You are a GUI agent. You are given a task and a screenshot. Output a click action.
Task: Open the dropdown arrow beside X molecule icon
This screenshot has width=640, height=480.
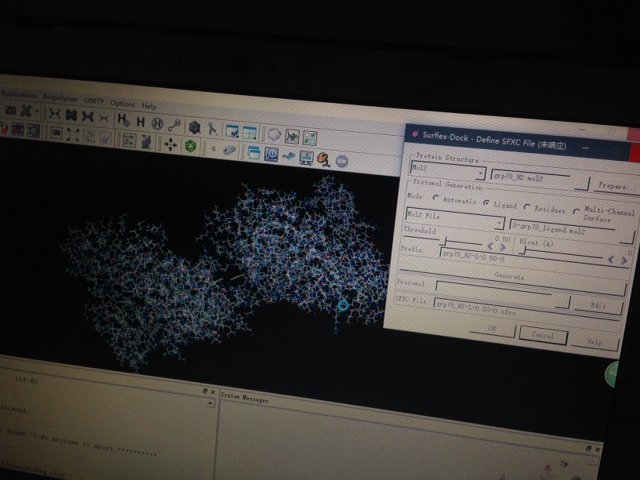point(37,111)
